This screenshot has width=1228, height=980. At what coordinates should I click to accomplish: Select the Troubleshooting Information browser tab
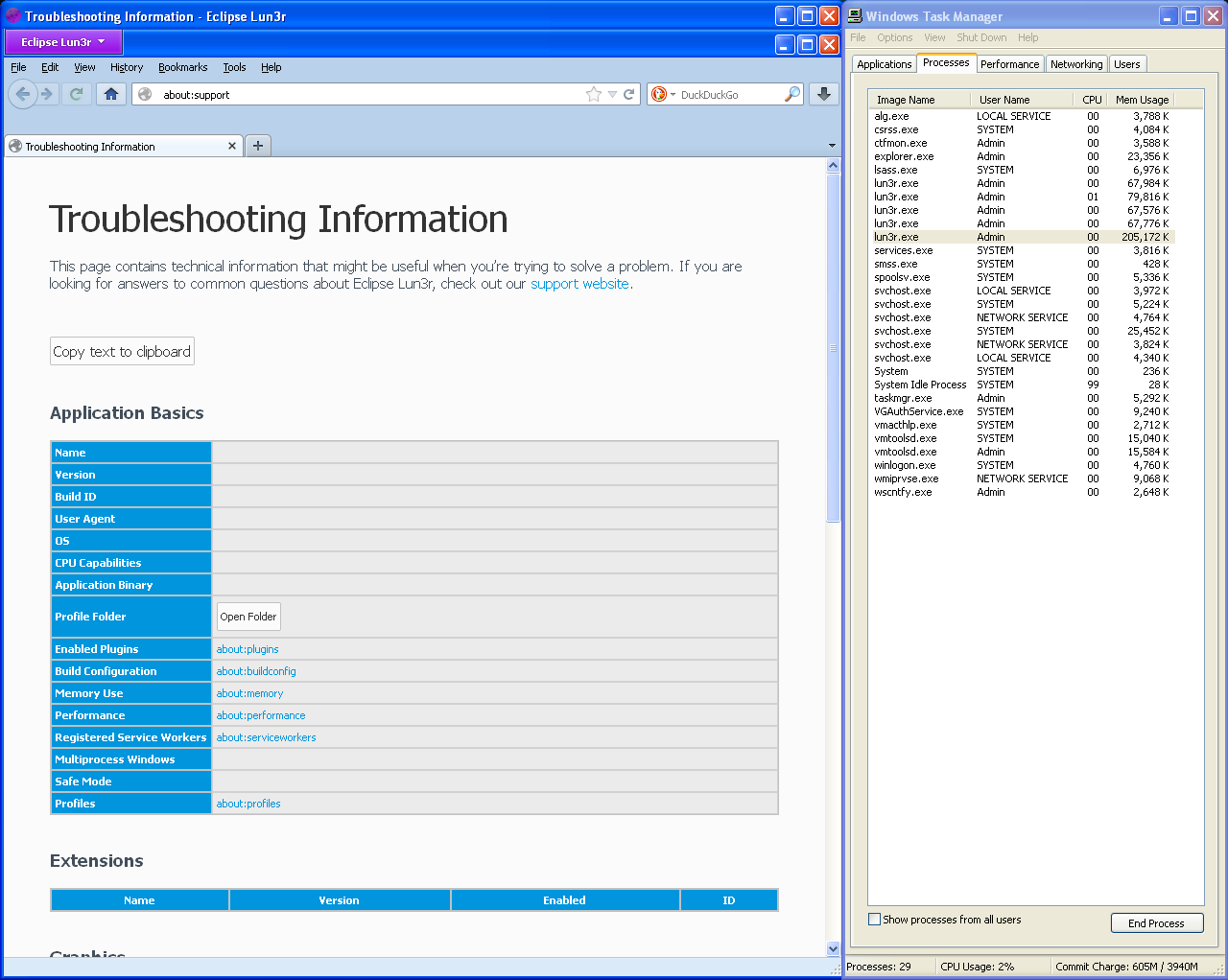point(123,146)
